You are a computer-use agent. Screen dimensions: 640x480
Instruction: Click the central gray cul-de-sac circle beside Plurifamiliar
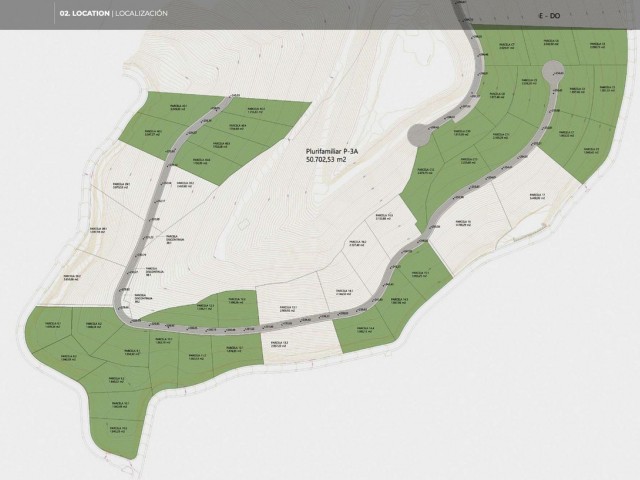click(420, 134)
